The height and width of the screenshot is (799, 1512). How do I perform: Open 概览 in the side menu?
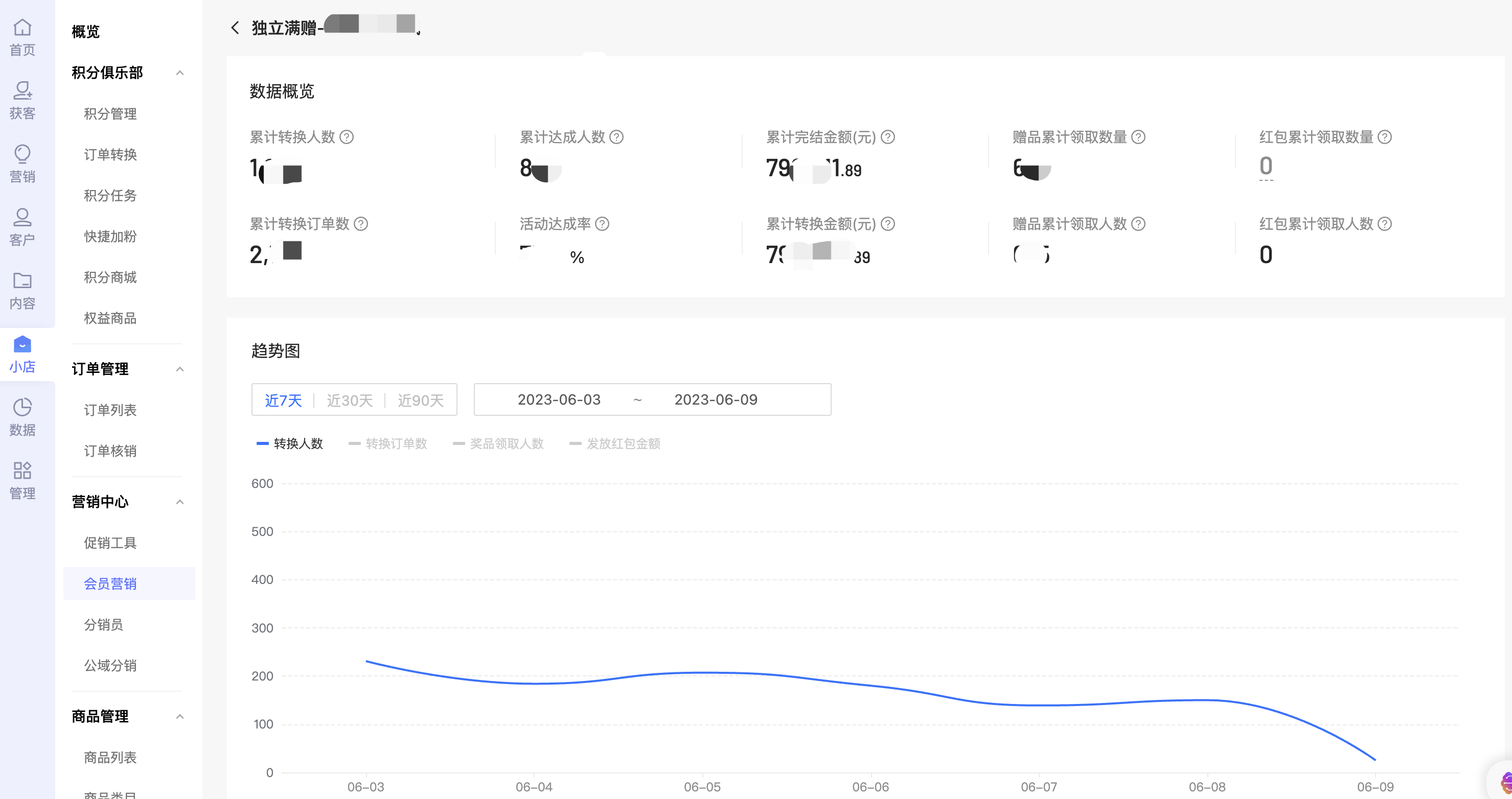[86, 32]
